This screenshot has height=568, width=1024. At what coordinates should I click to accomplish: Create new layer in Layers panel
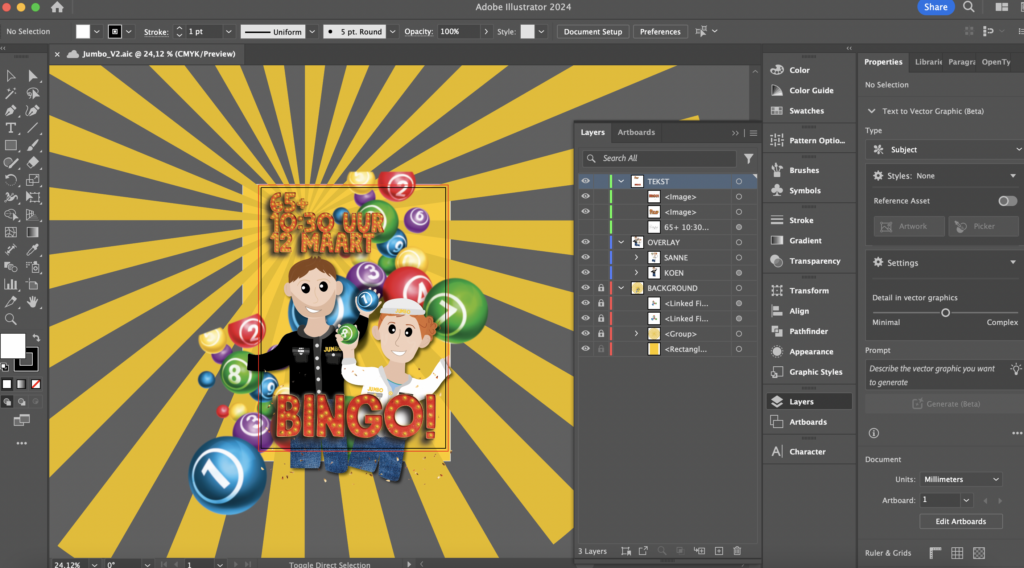point(719,551)
